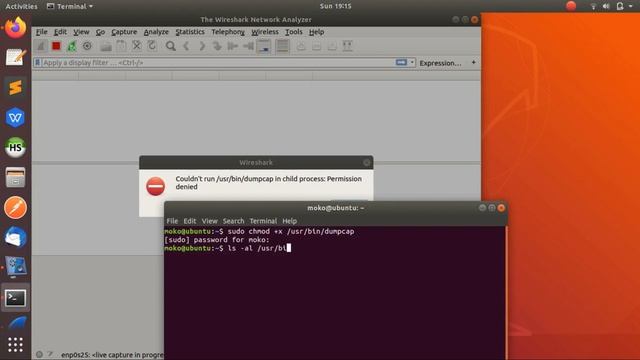Go to specified packet icon

217,46
